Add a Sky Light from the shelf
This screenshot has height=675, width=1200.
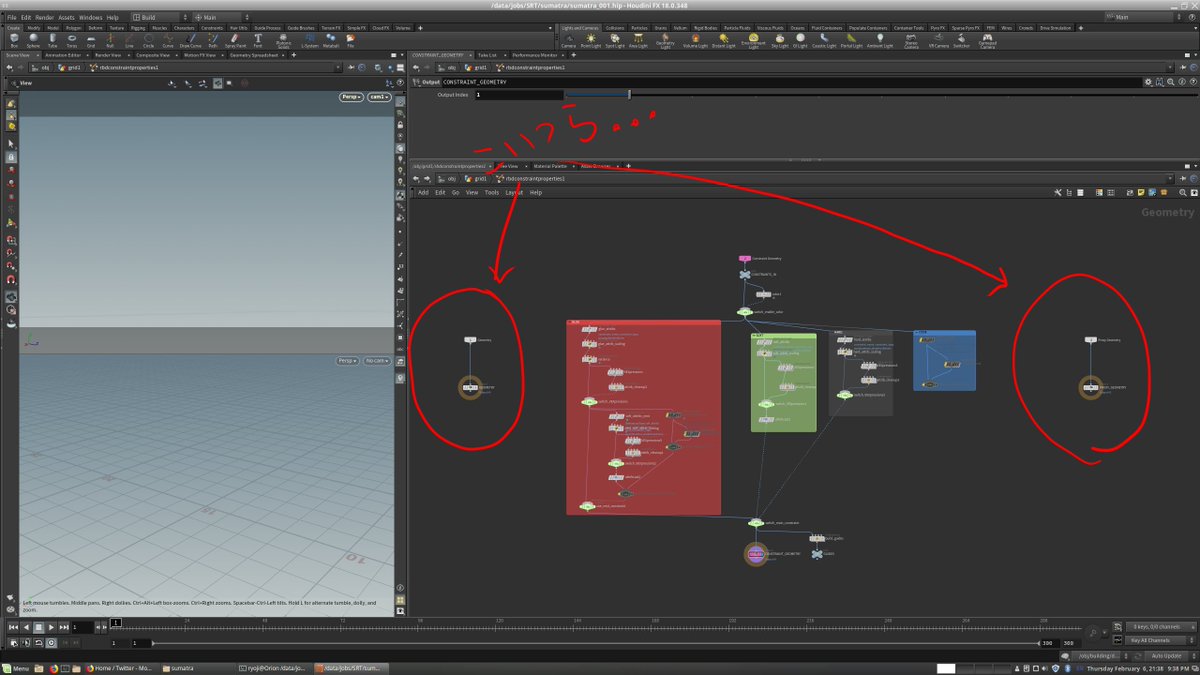pos(778,41)
